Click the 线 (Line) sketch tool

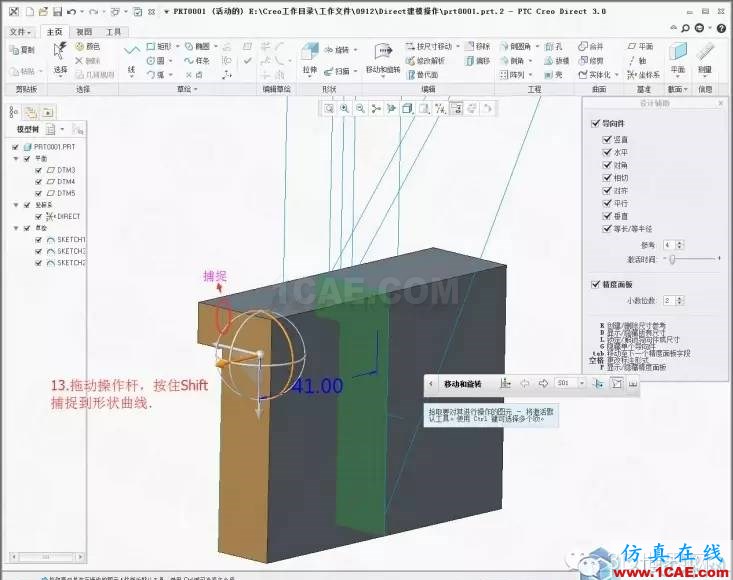[131, 59]
